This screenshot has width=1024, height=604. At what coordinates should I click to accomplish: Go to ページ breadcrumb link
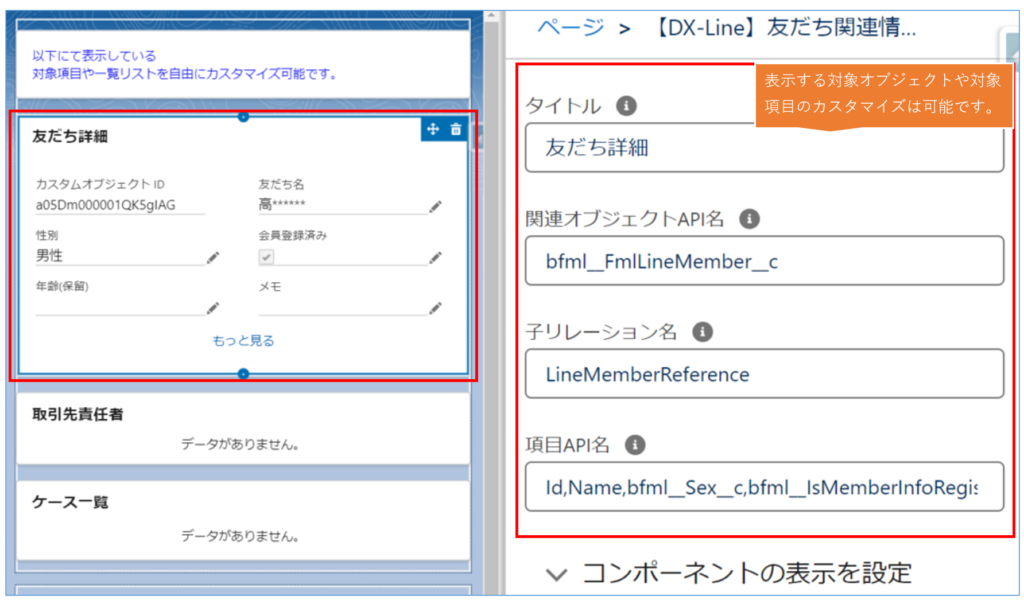570,27
